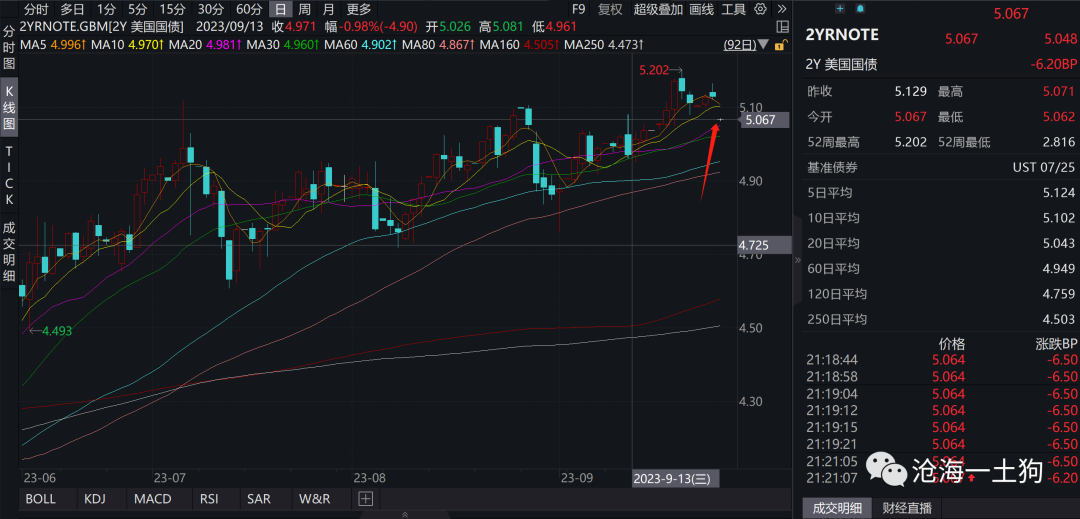
Task: Select the BOLL indicator
Action: tap(41, 499)
